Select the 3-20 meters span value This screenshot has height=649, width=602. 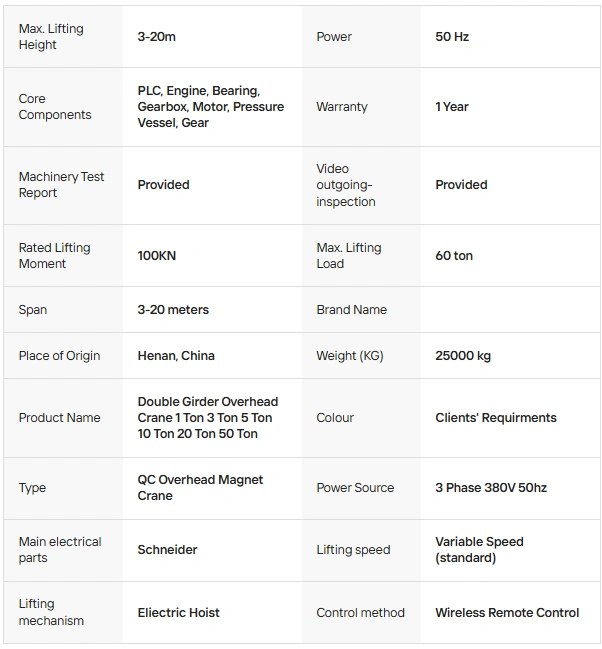coord(173,310)
